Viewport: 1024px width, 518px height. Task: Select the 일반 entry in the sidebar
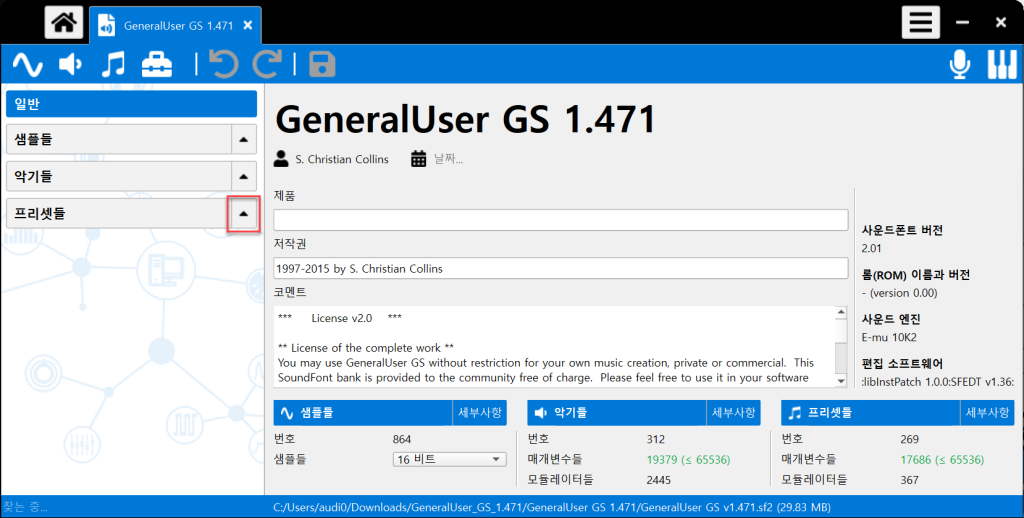131,104
